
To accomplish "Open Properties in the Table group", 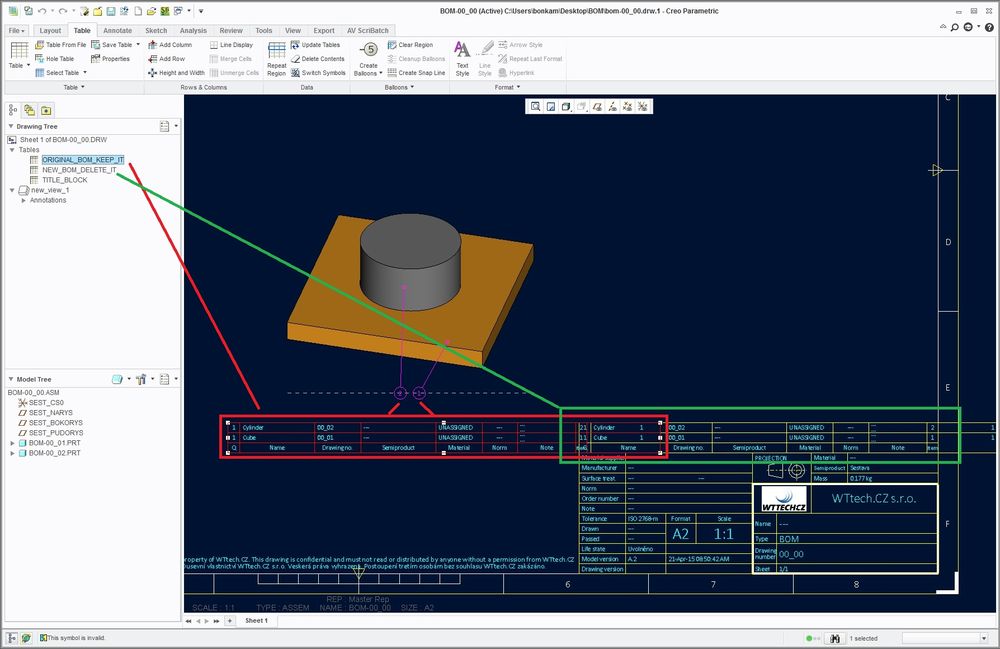I will pyautogui.click(x=110, y=59).
